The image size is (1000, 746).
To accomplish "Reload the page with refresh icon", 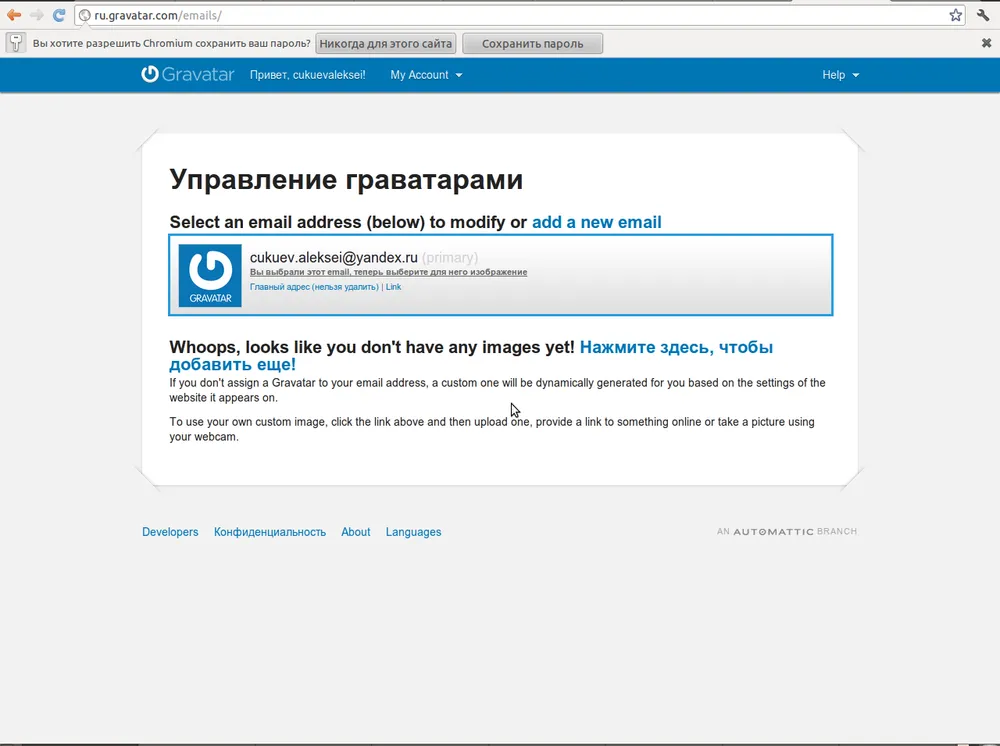I will tap(59, 15).
